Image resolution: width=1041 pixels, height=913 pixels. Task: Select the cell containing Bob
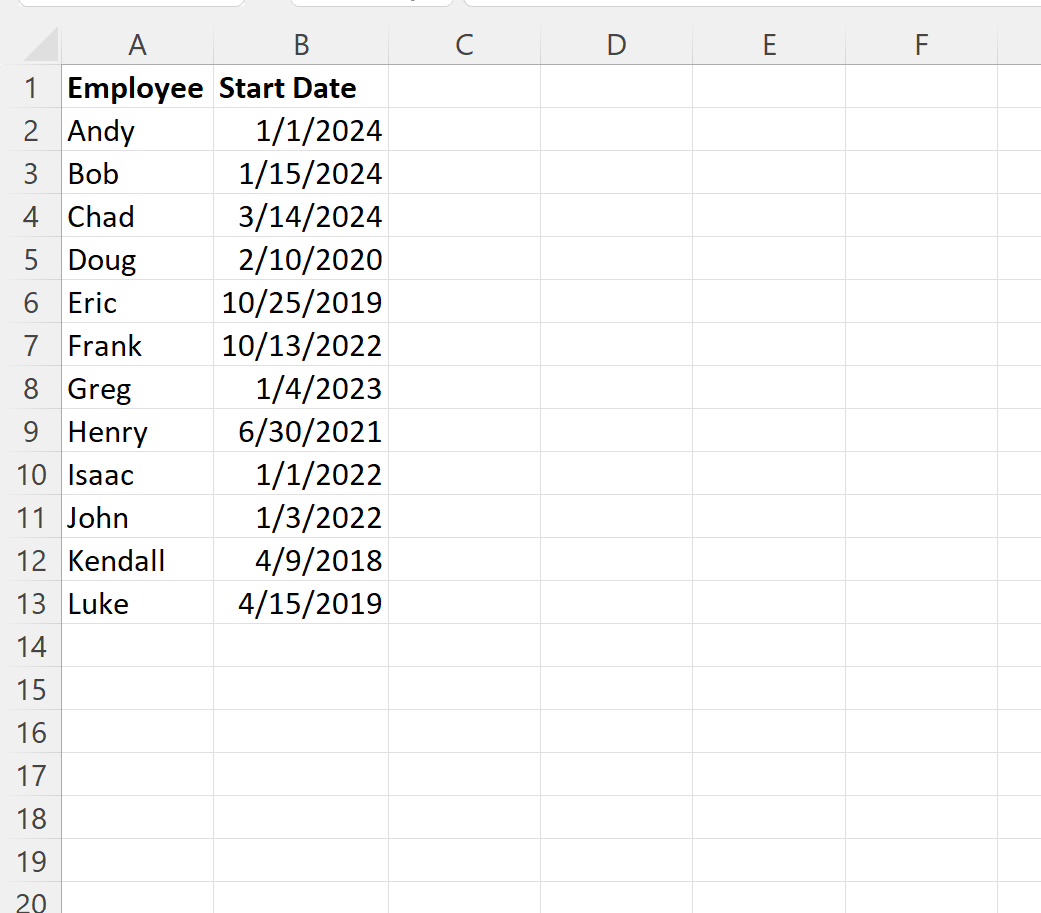[x=137, y=174]
